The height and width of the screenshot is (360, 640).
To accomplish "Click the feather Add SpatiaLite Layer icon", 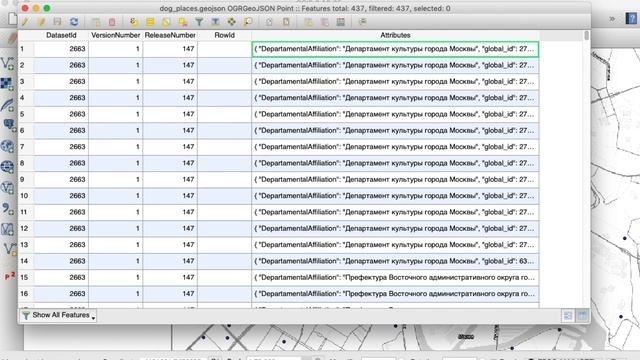I will (x=7, y=105).
